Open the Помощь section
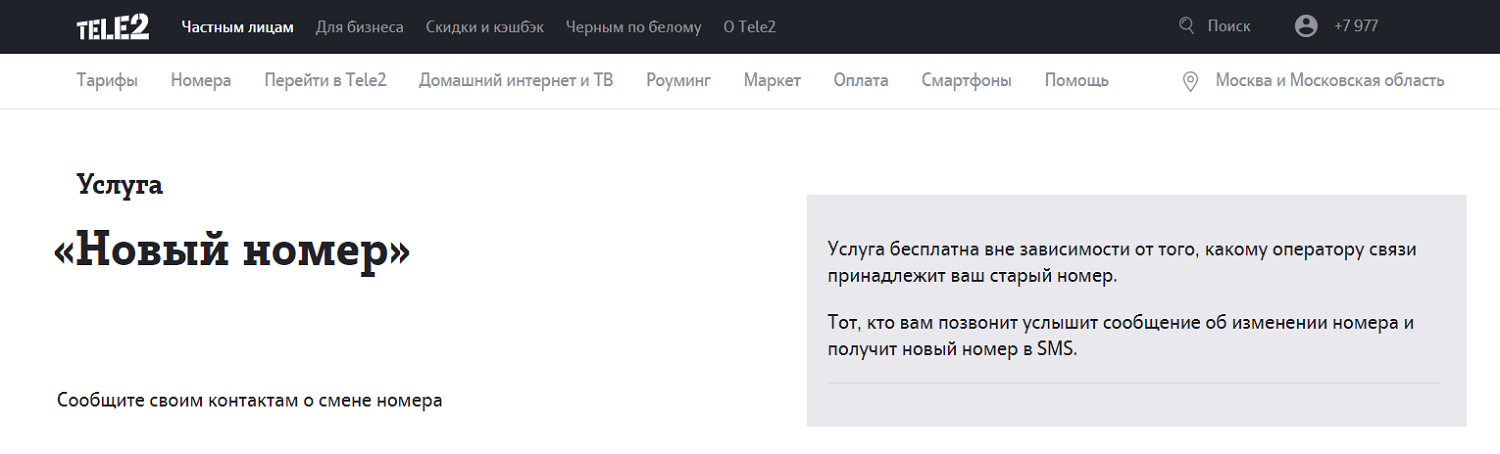Screen dimensions: 1500x454 [1077, 81]
